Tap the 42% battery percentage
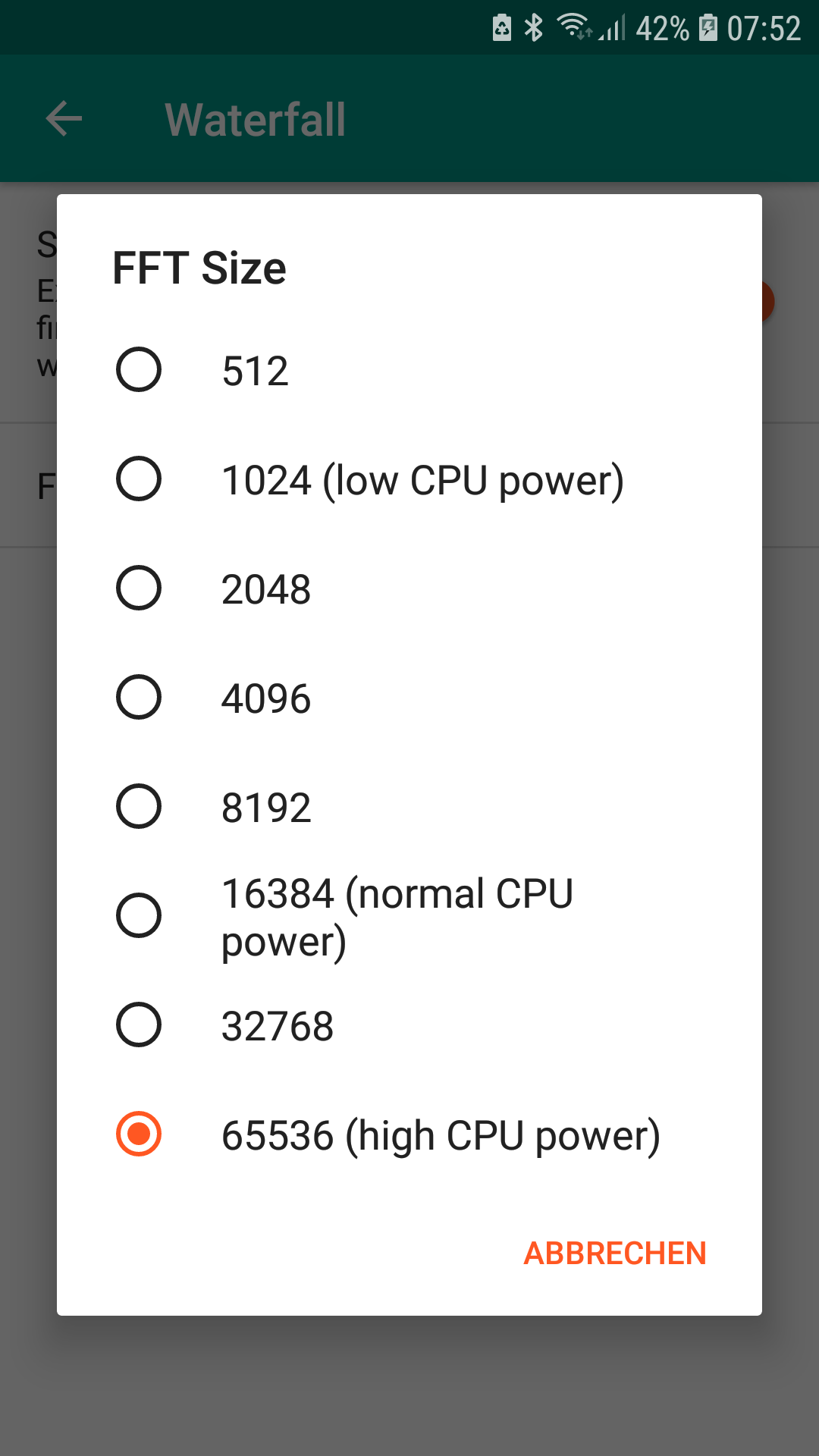The image size is (819, 1456). tap(662, 29)
